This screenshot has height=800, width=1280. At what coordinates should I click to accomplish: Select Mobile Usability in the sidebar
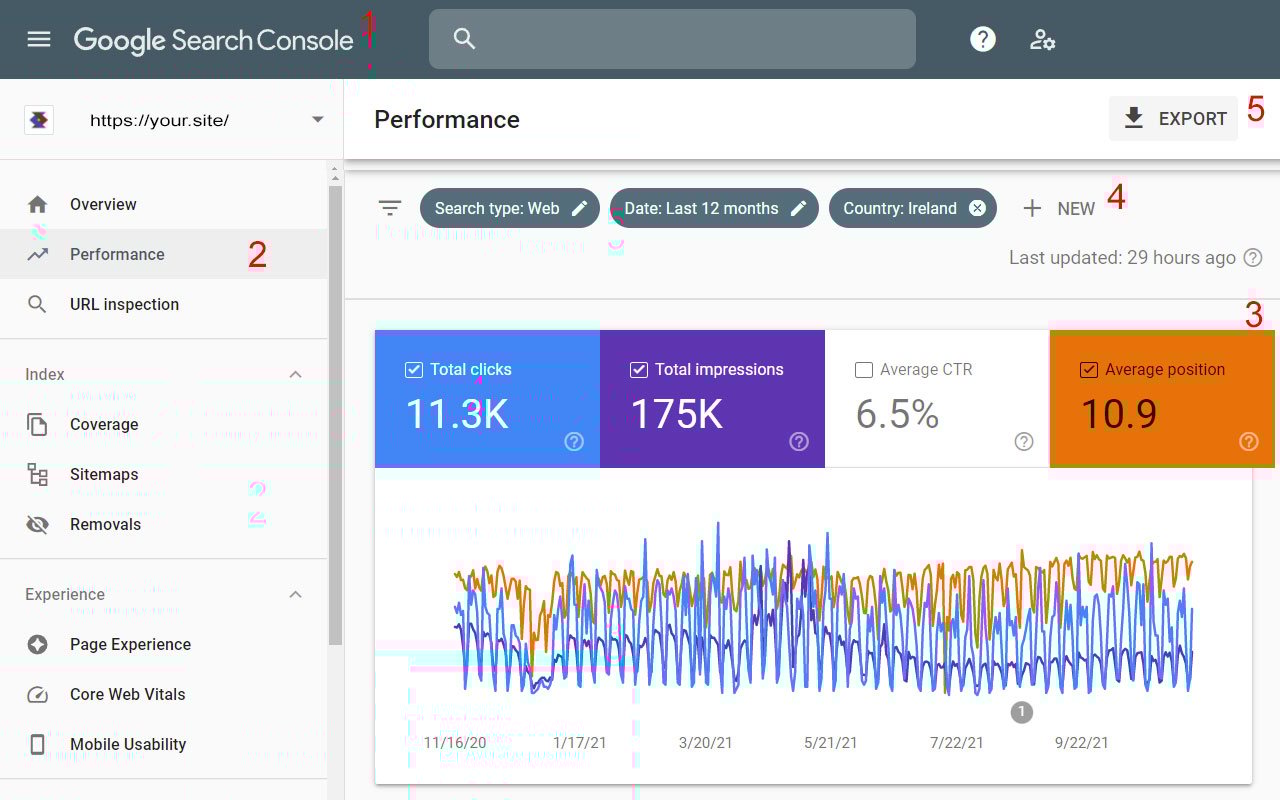[x=128, y=744]
